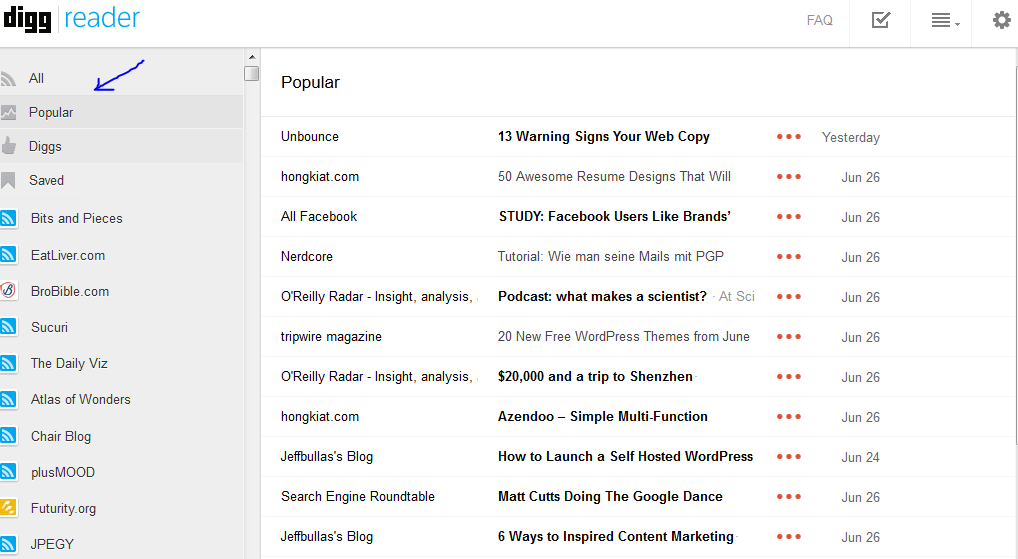Click the BroBible.com favicon
Screen dimensions: 1018x559
[8, 290]
